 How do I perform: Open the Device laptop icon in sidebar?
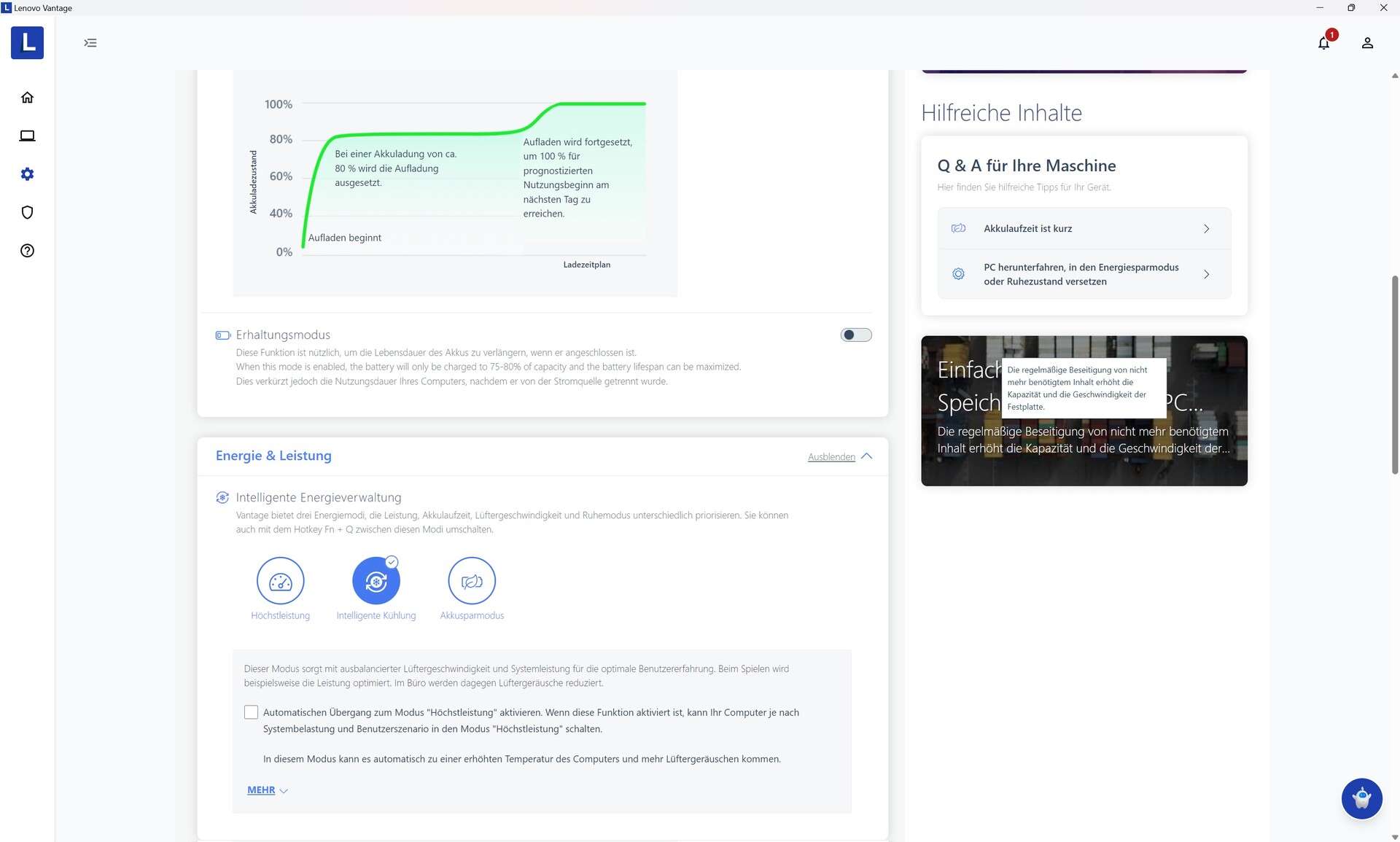[27, 136]
